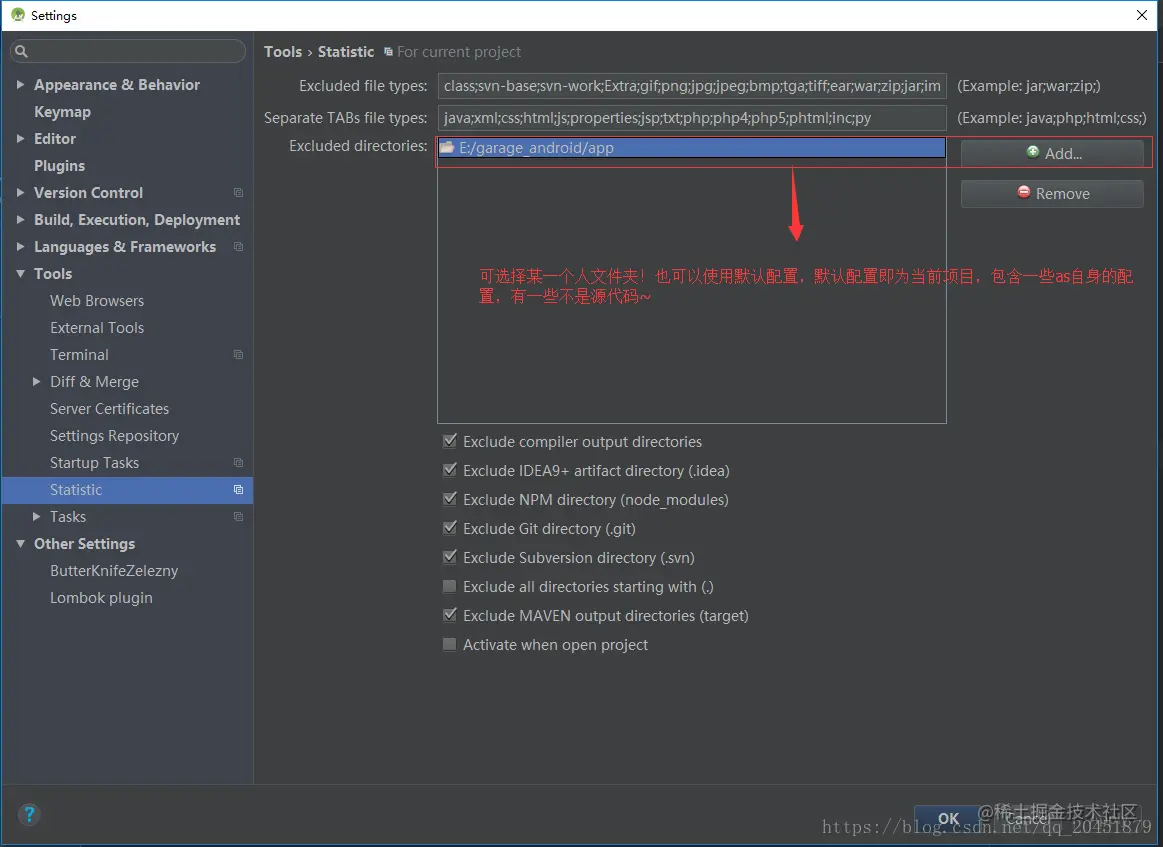This screenshot has height=847, width=1163.
Task: Expand the Editor tree node arrow
Action: pyautogui.click(x=20, y=139)
